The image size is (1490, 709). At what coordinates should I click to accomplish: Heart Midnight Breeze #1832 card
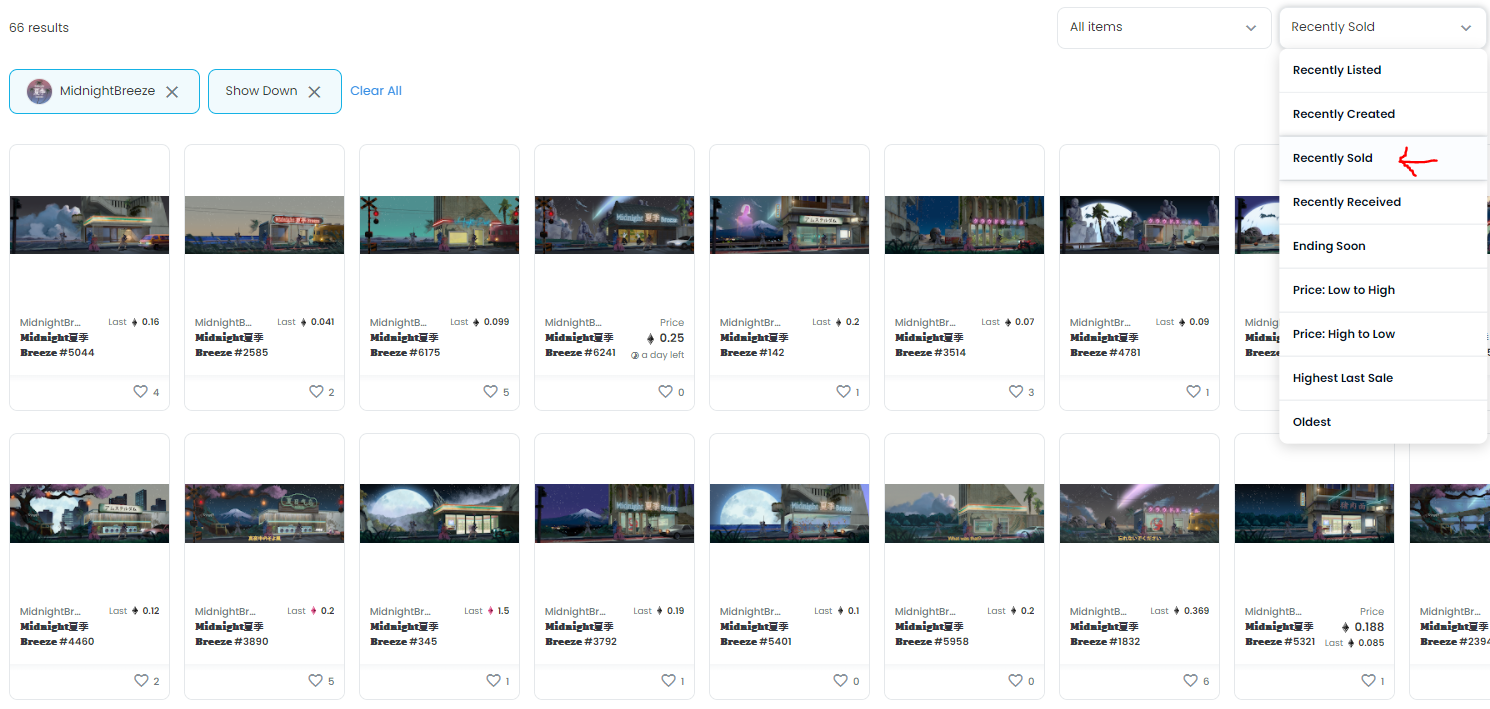(1190, 681)
